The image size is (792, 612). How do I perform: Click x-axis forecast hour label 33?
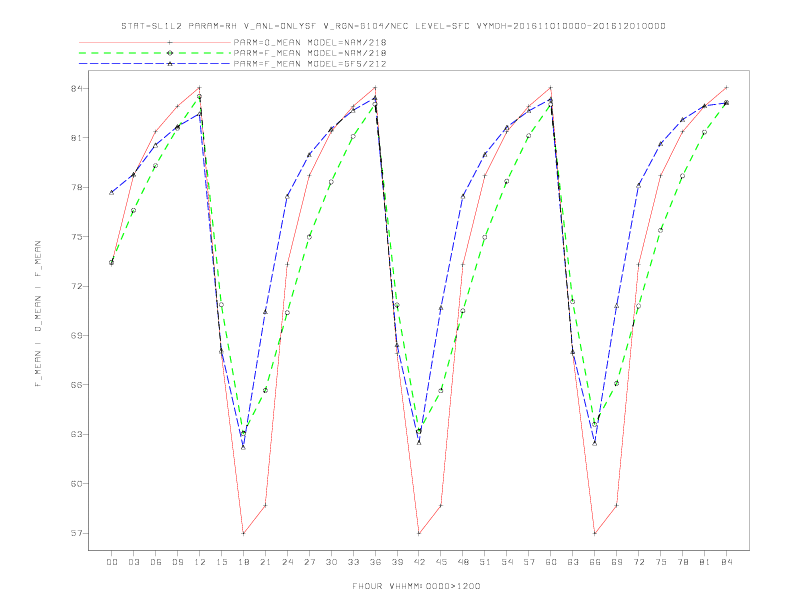(x=353, y=562)
